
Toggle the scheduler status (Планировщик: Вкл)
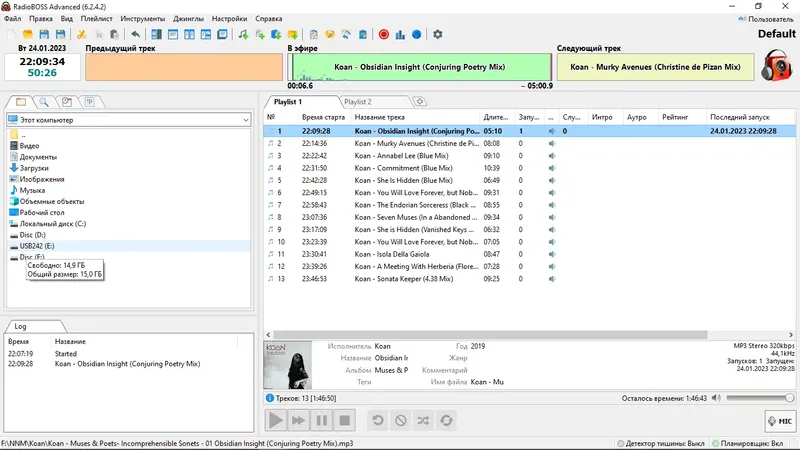point(747,443)
